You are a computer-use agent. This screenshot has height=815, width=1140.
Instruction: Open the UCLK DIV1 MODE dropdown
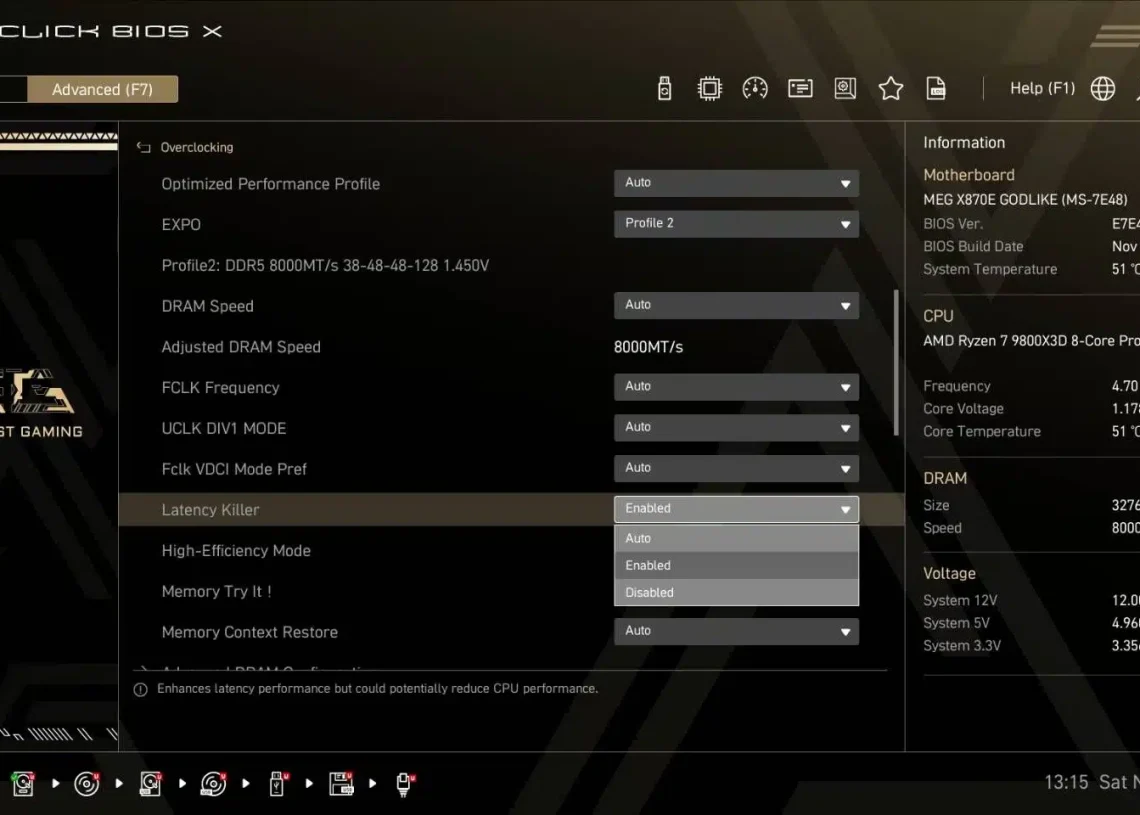(x=736, y=427)
